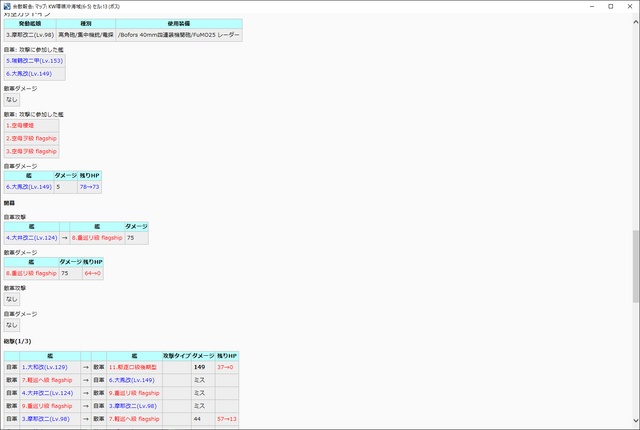640x430 pixels.
Task: Click the vertical scrollbar thumb
Action: 636,266
